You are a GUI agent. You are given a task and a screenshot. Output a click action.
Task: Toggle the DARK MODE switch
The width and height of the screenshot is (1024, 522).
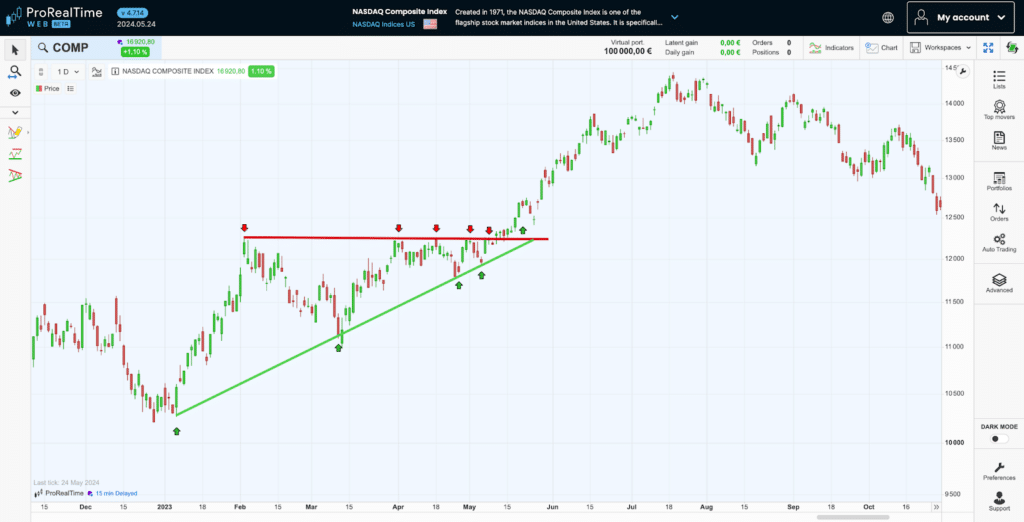(x=999, y=438)
